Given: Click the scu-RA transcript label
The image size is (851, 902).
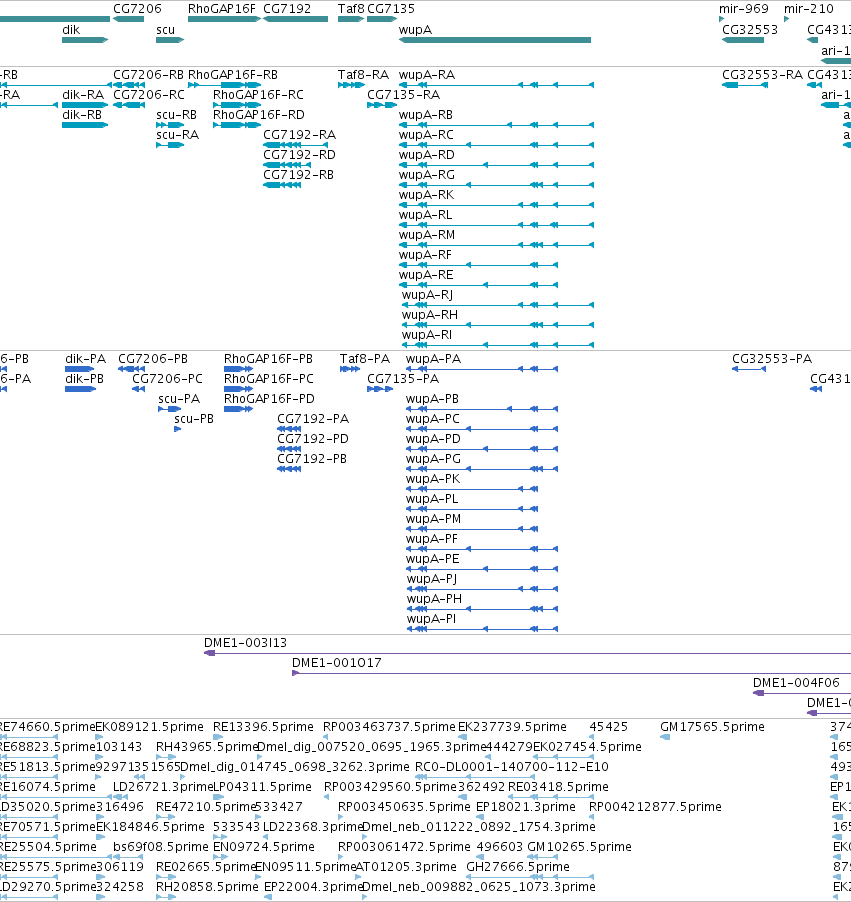Looking at the screenshot, I should coord(177,135).
